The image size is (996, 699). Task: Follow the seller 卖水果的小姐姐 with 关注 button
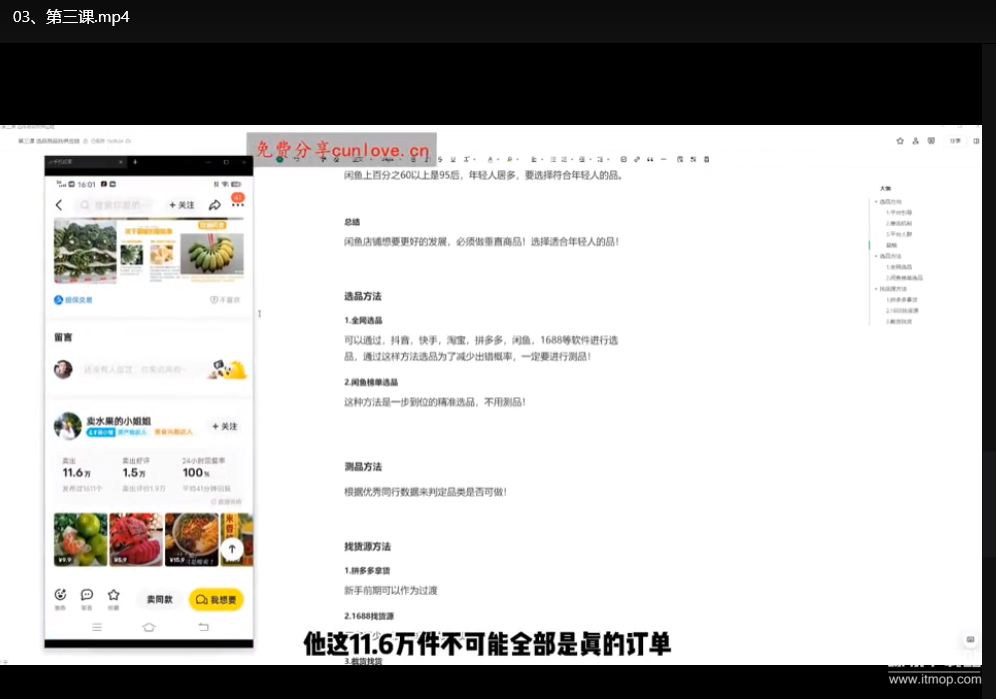(224, 426)
